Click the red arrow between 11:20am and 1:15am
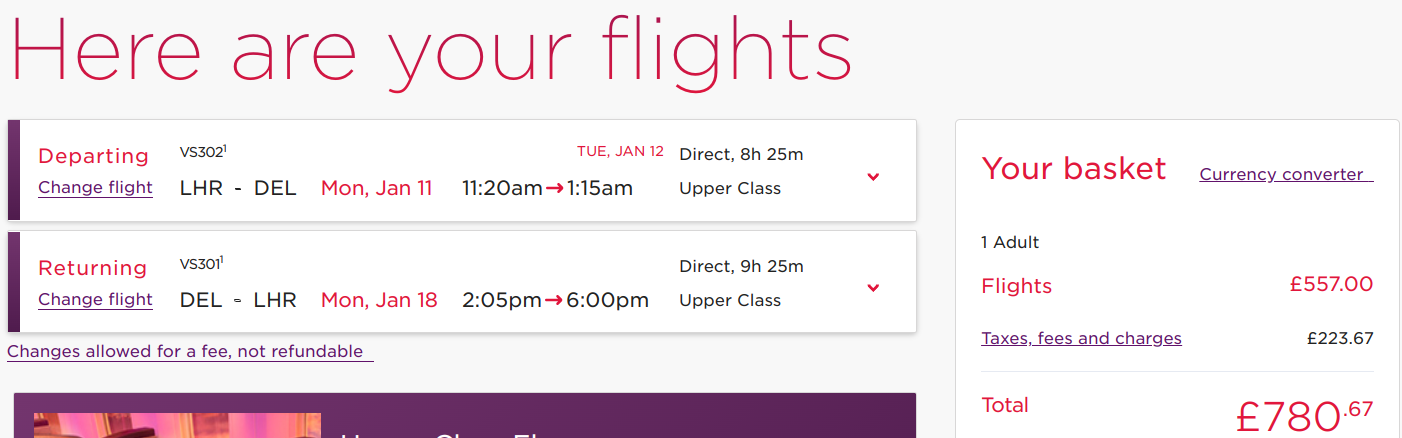Image resolution: width=1402 pixels, height=438 pixels. point(554,188)
